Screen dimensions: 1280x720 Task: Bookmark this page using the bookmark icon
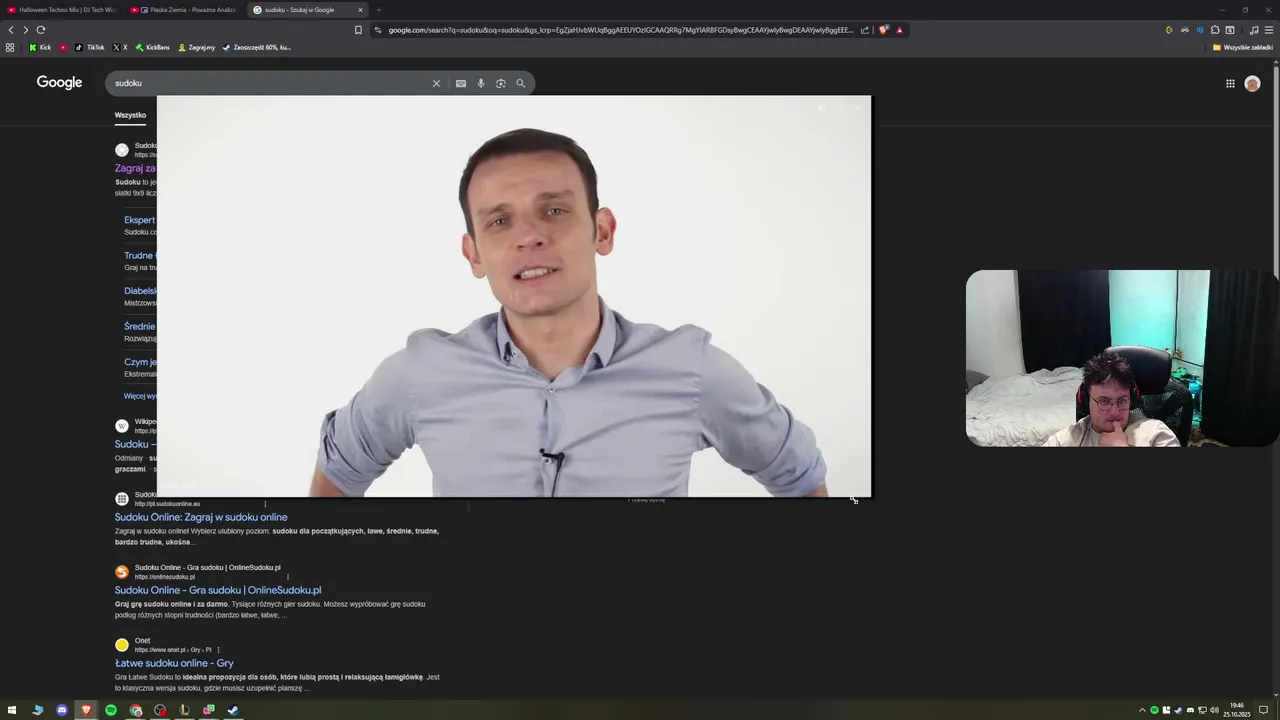tap(358, 30)
